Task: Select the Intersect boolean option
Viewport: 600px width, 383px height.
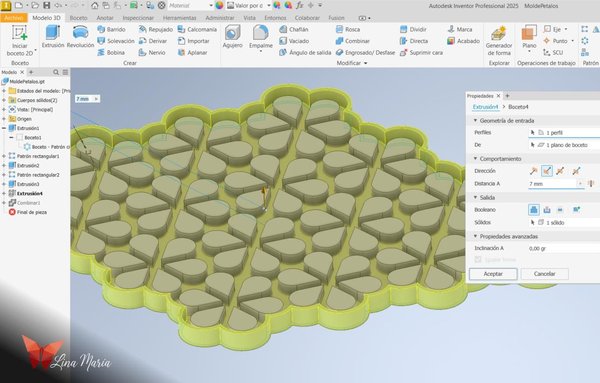Action: click(x=560, y=210)
